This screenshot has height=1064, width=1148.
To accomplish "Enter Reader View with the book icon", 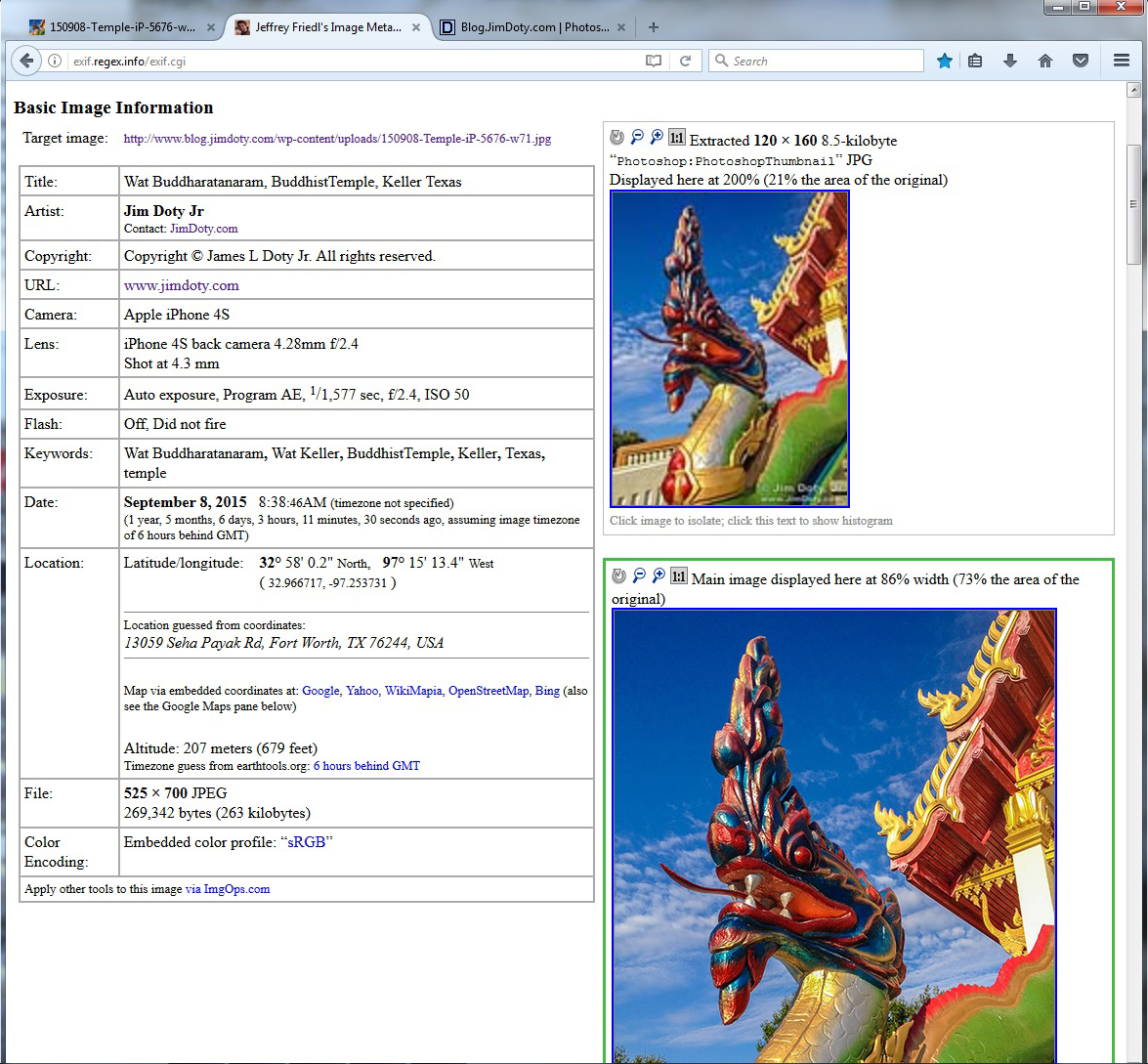I will click(x=653, y=61).
